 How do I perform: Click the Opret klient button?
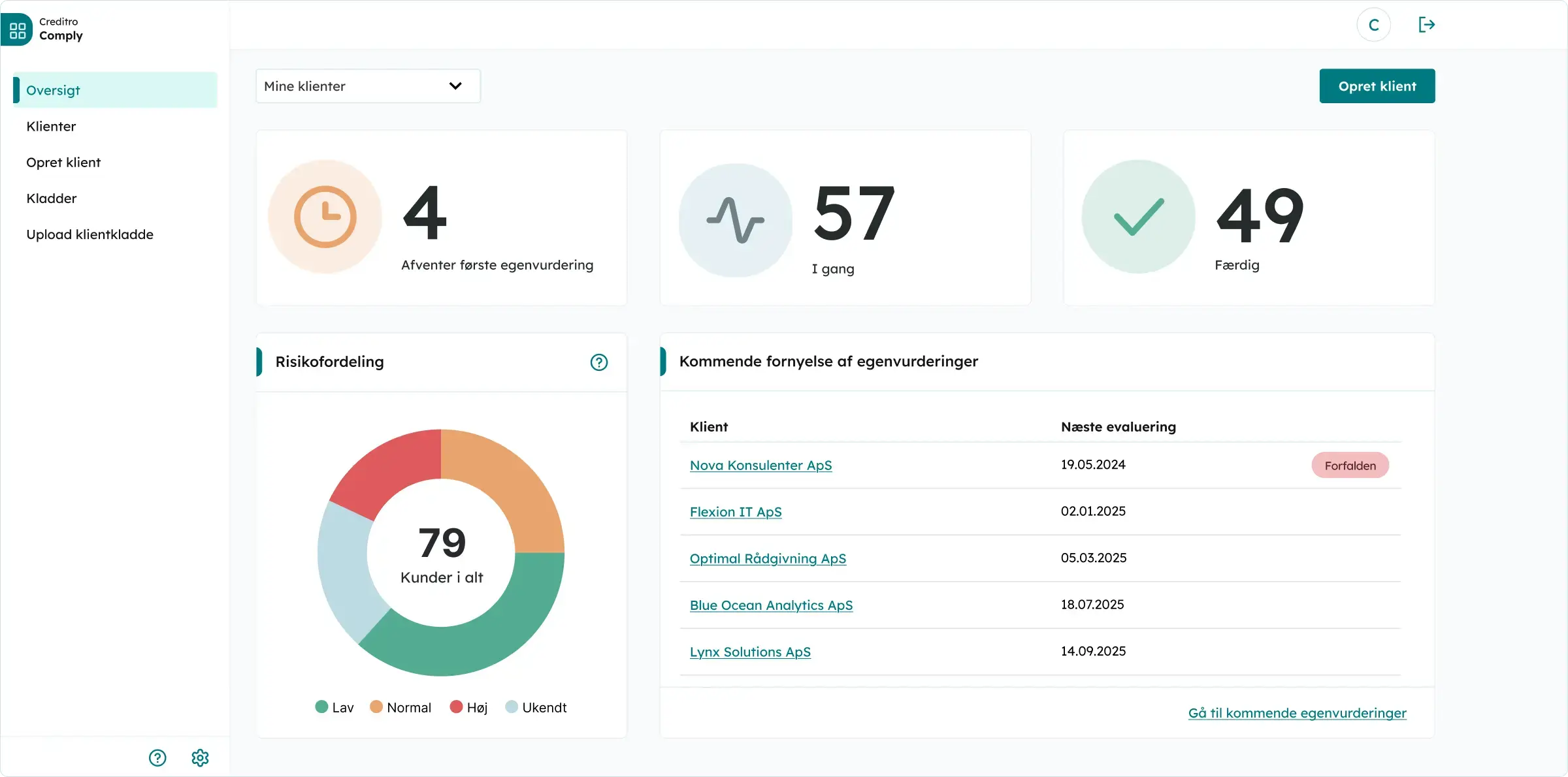(1377, 86)
